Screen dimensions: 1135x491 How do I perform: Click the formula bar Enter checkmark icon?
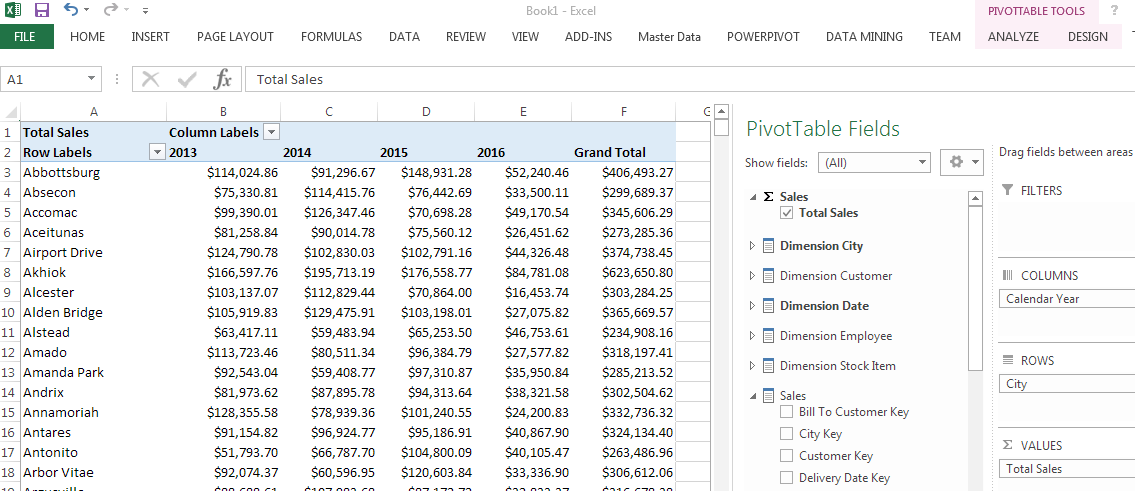[187, 79]
